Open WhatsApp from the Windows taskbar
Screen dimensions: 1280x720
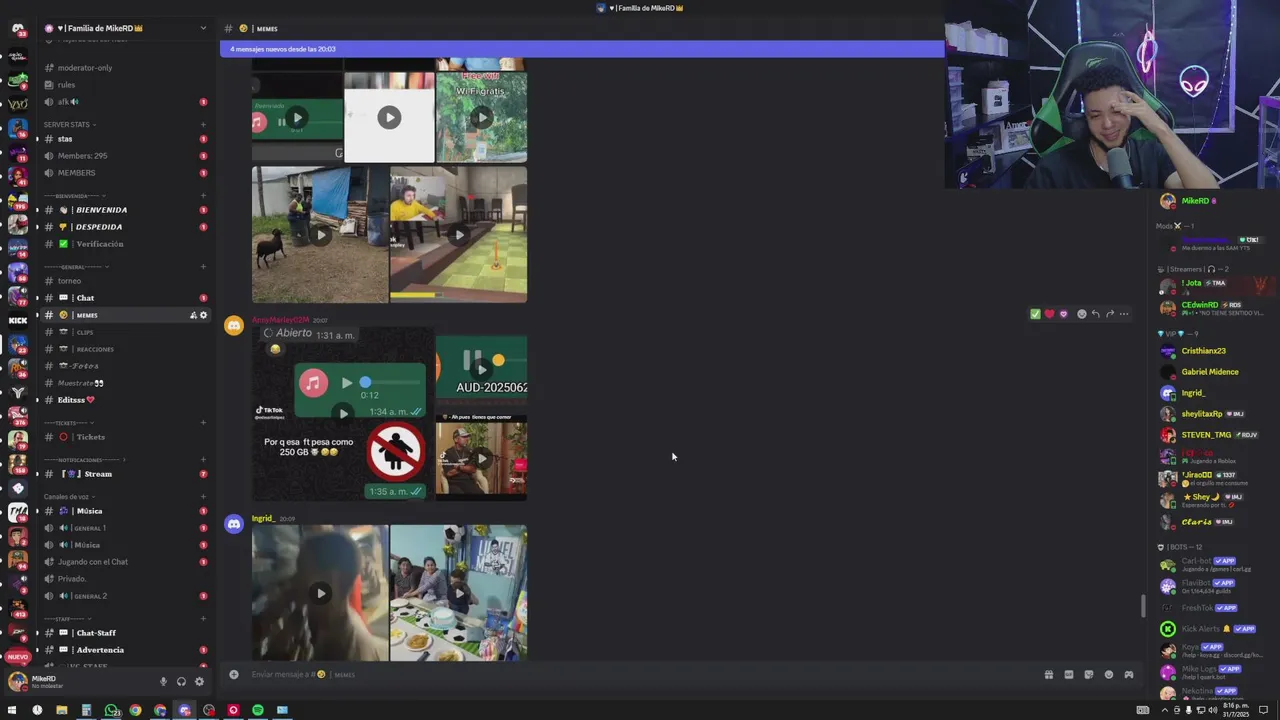click(x=111, y=710)
